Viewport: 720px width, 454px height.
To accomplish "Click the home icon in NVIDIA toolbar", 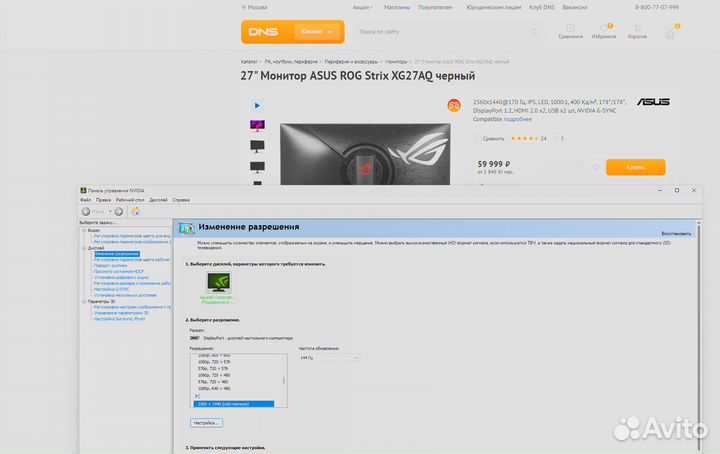I will pyautogui.click(x=135, y=211).
